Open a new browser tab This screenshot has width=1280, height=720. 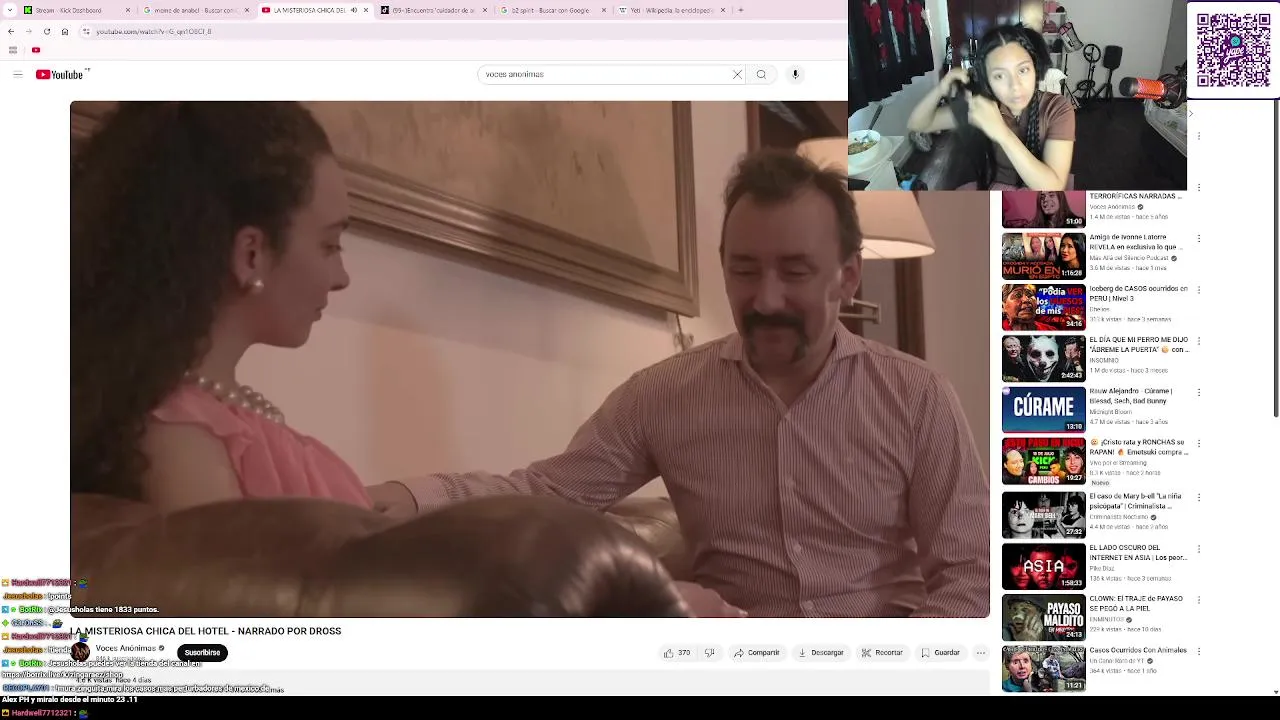click(x=740, y=10)
